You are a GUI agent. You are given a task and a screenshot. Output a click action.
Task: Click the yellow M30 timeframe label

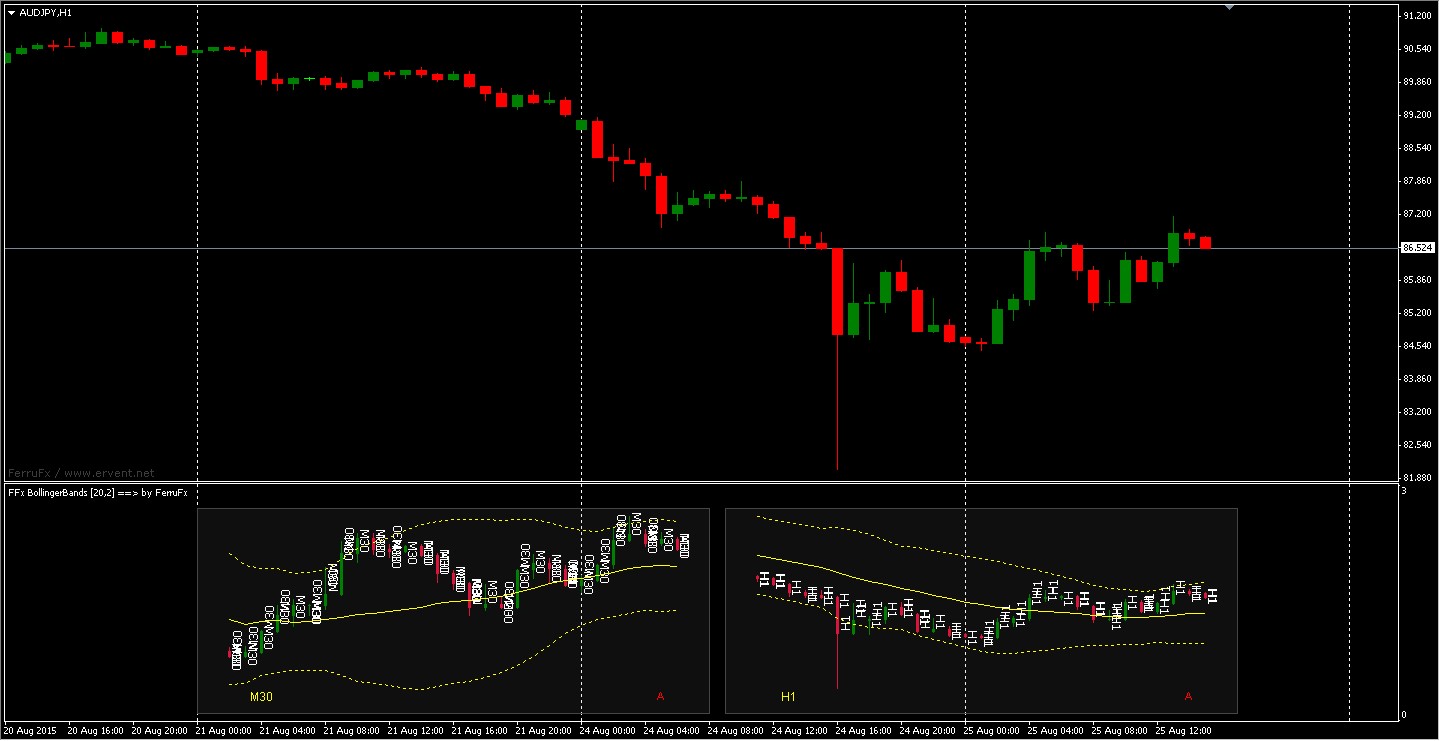click(x=261, y=695)
